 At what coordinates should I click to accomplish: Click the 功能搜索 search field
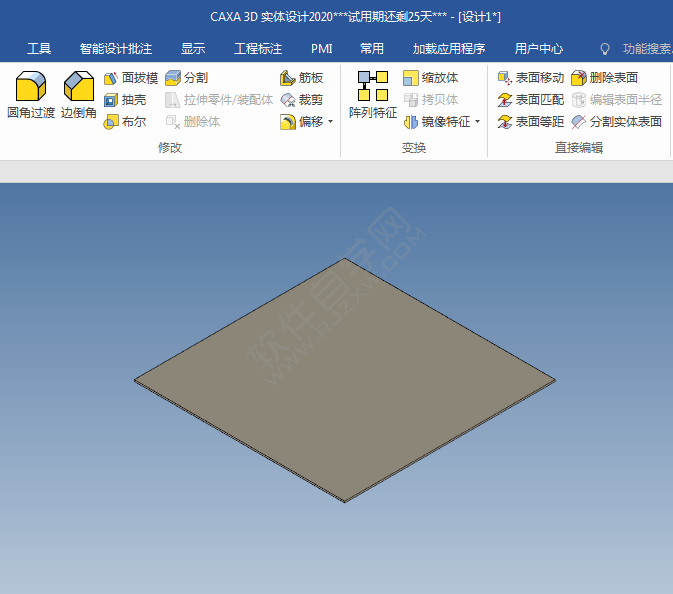[x=648, y=48]
